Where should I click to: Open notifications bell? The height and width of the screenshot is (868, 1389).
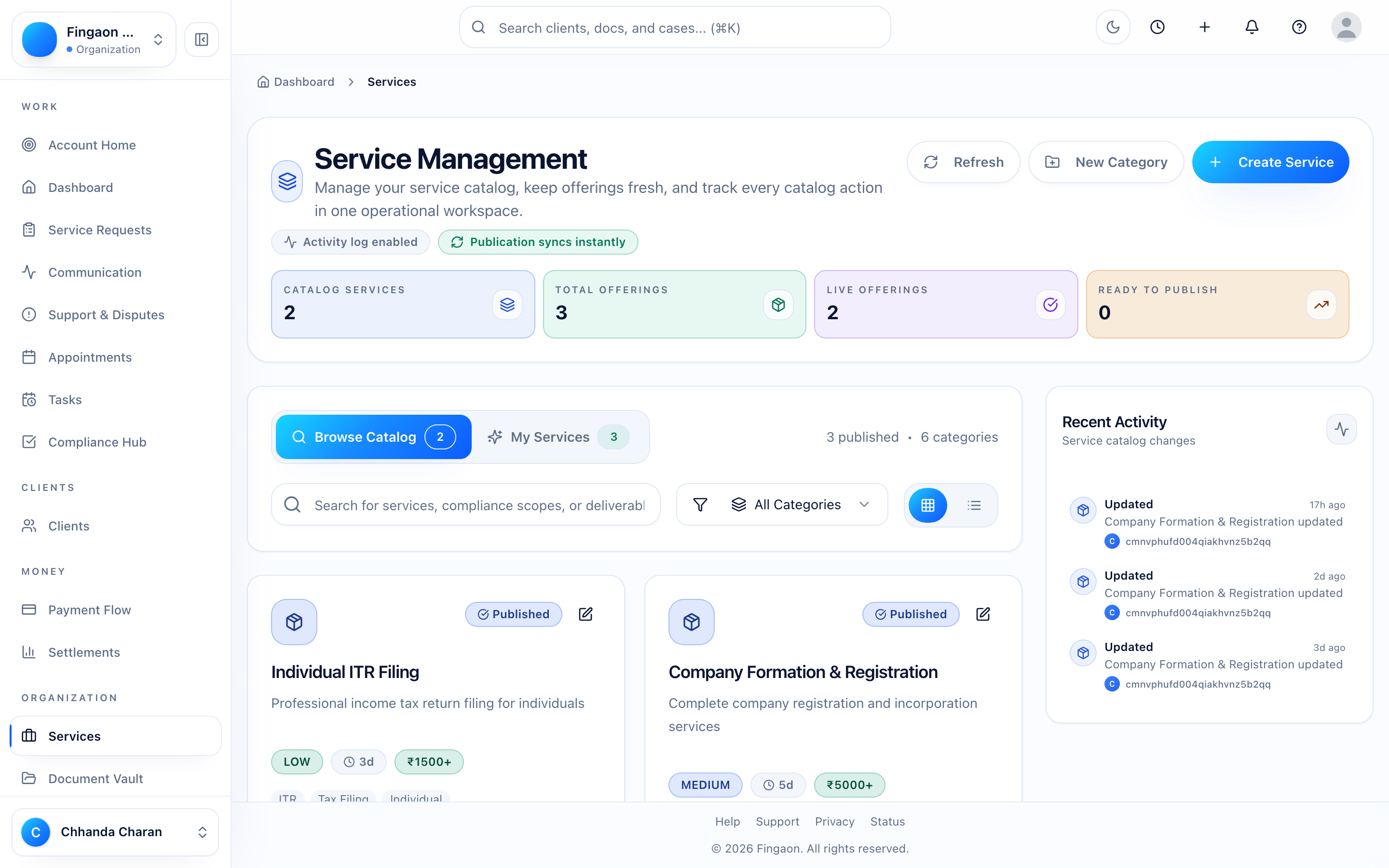(x=1252, y=27)
